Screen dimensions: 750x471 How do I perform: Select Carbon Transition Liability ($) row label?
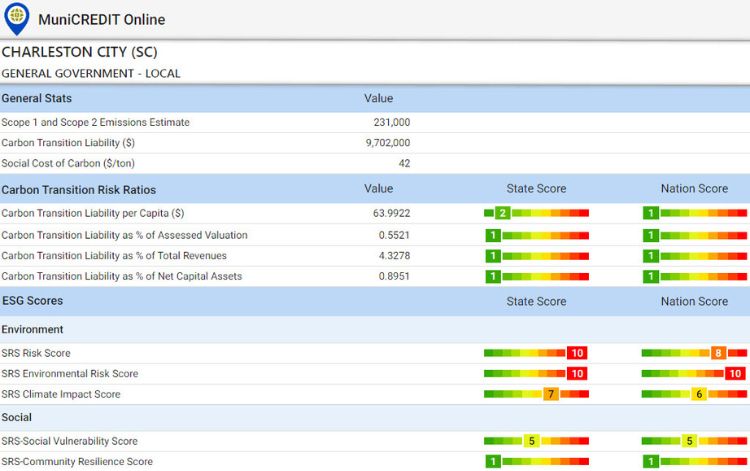click(x=68, y=143)
